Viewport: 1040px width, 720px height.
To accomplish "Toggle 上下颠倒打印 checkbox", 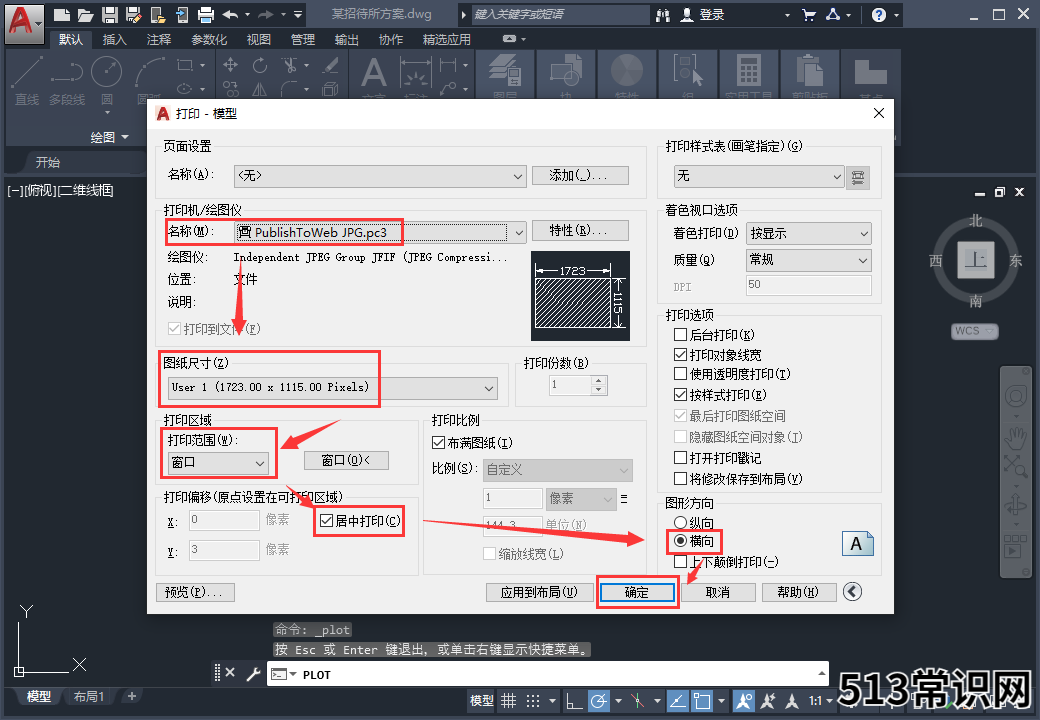I will pyautogui.click(x=680, y=562).
